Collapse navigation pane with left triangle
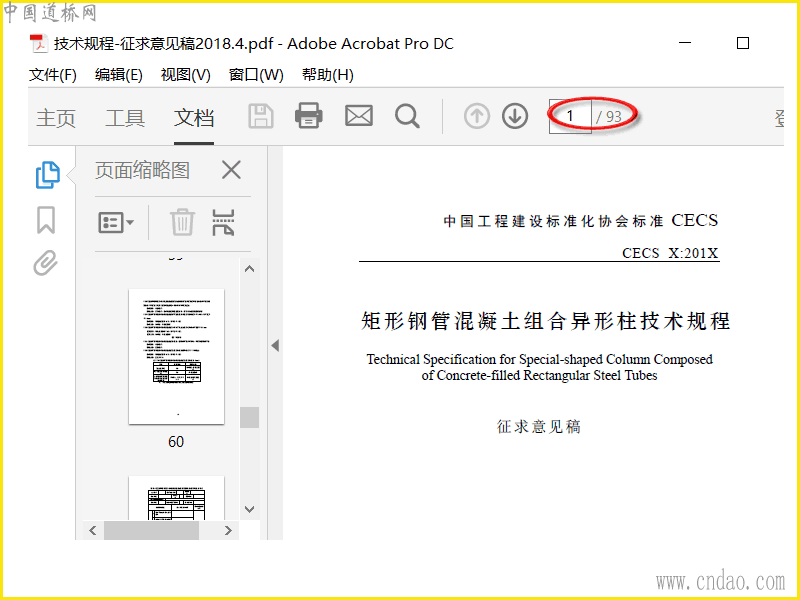 click(x=275, y=345)
